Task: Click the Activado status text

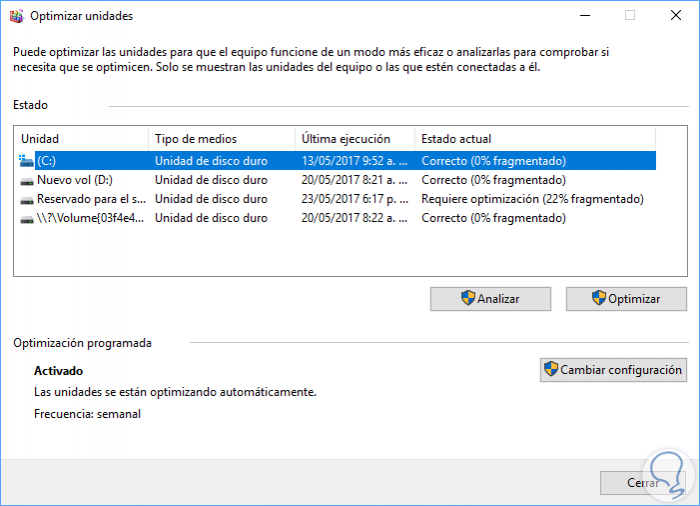Action: [x=58, y=371]
